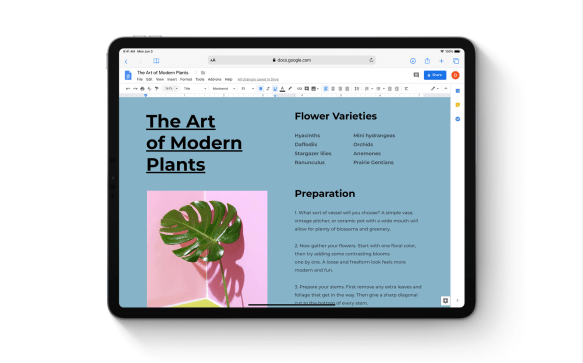Open Tasks in side panel
Screen dimensions: 583x363
[458, 119]
